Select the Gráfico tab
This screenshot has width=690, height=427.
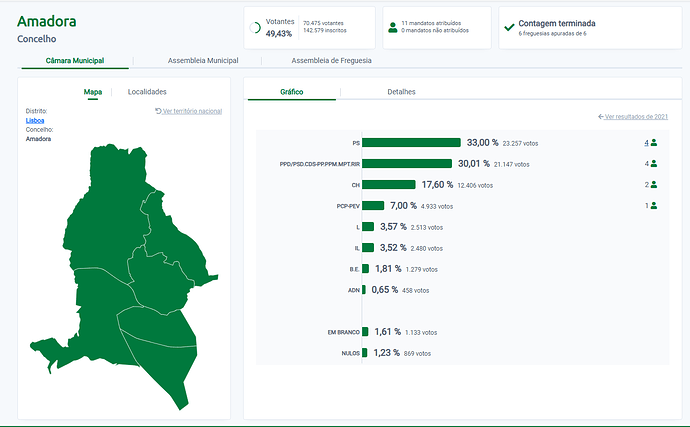pyautogui.click(x=292, y=92)
